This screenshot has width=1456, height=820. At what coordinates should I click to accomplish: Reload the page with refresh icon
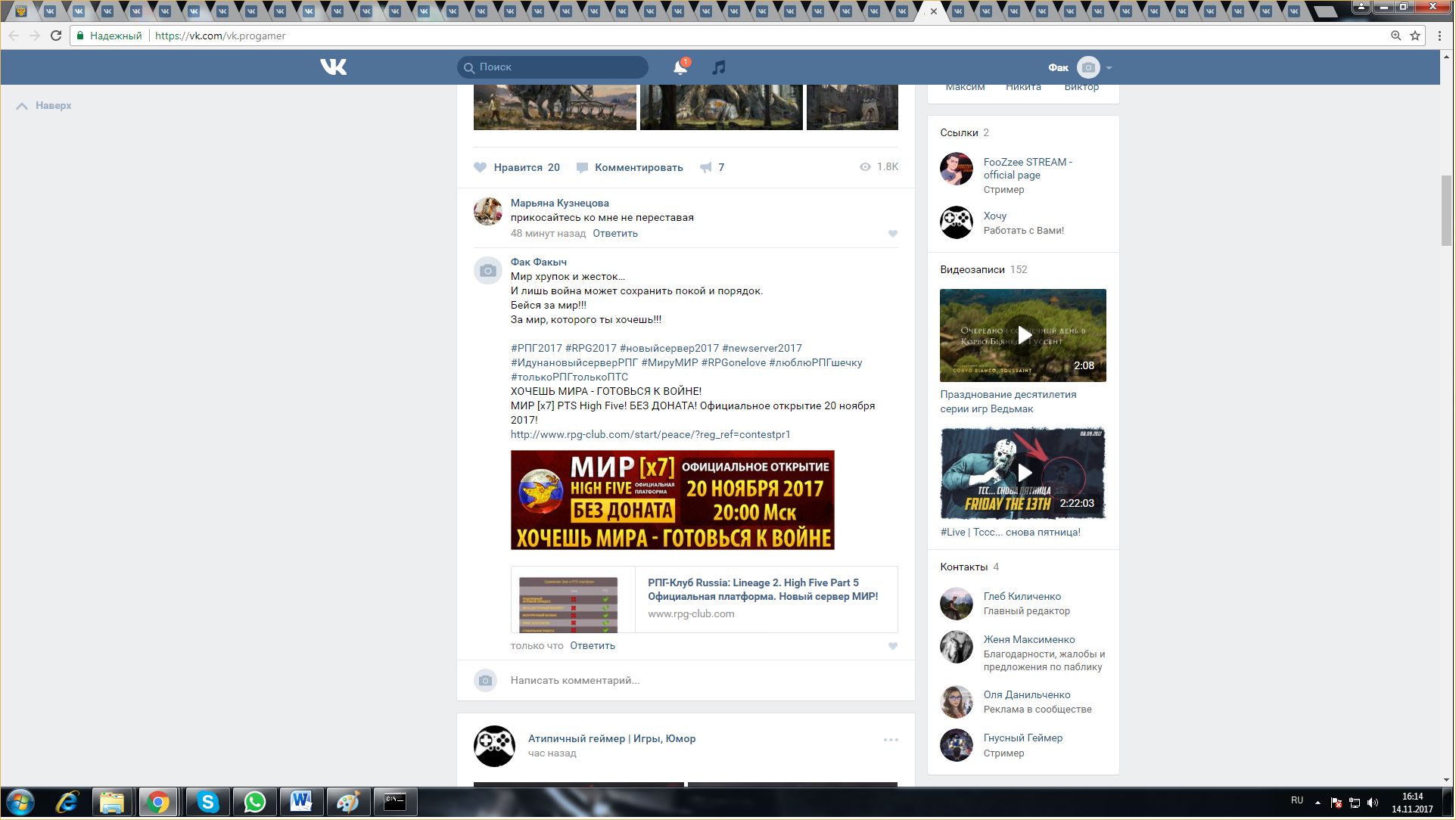56,36
